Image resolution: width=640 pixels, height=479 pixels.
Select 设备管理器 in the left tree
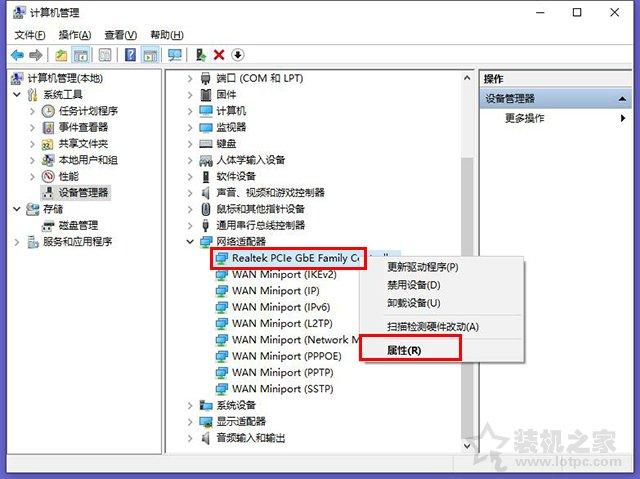(x=83, y=193)
